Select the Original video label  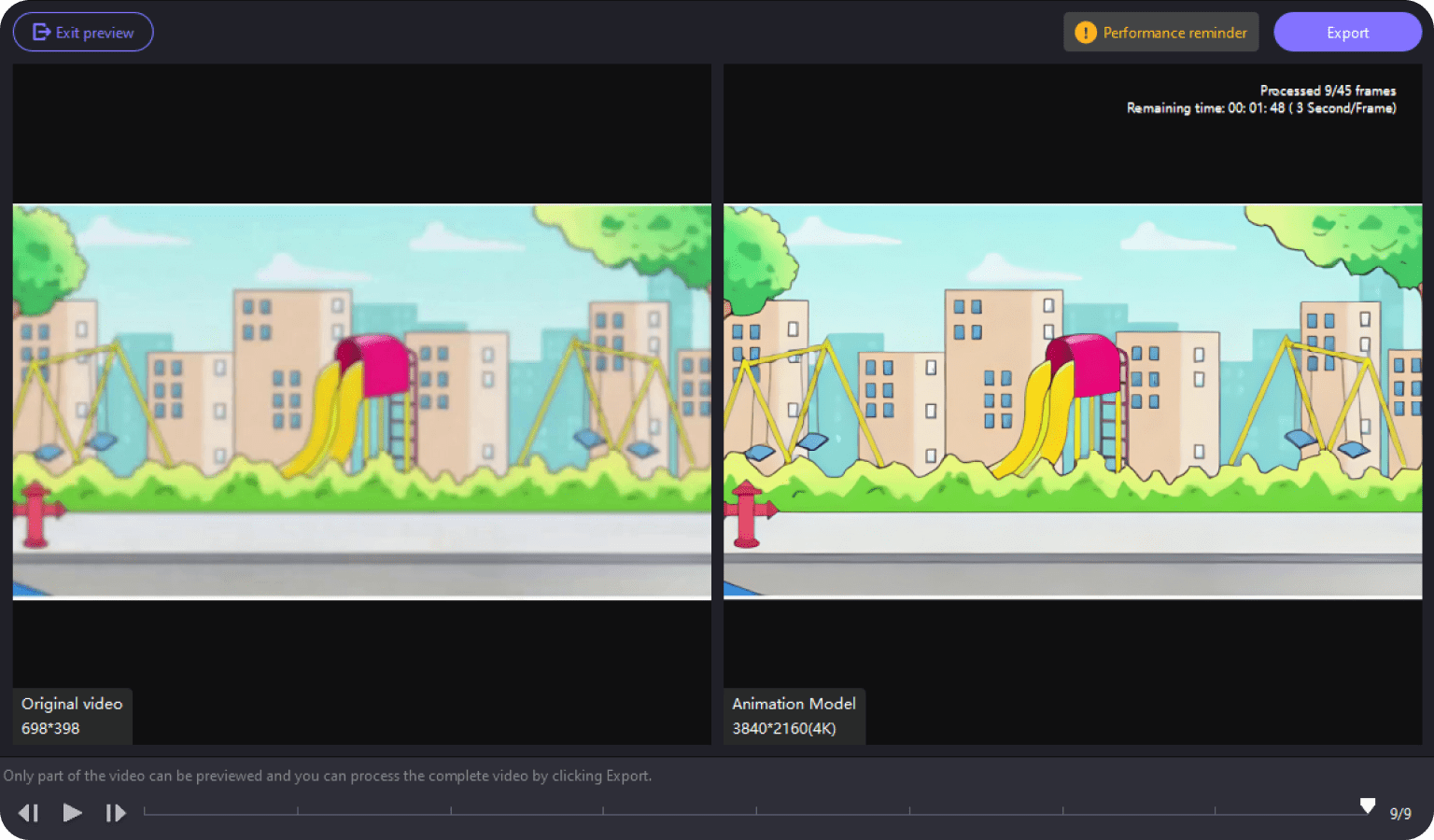72,704
